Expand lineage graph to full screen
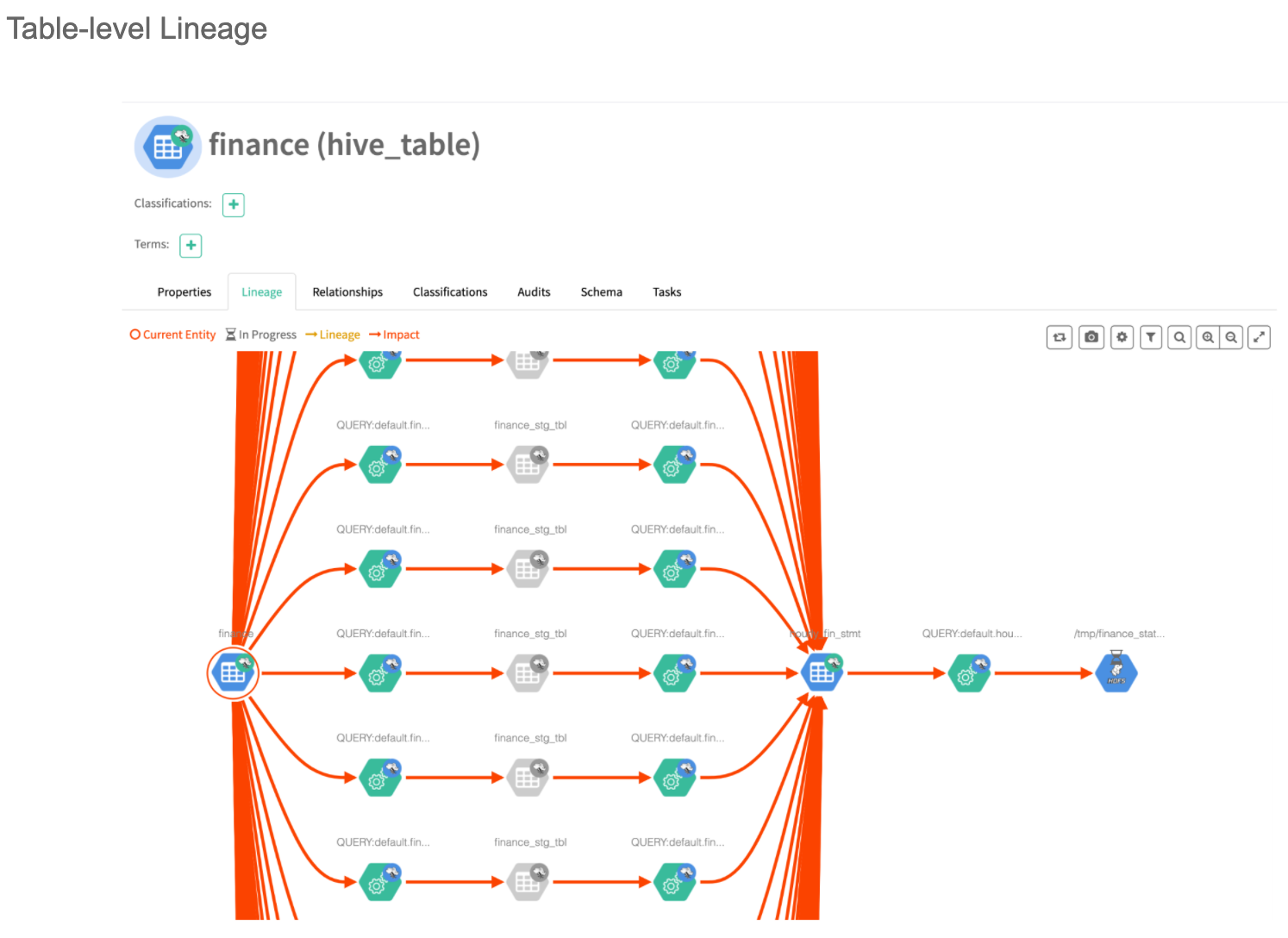Image resolution: width=1288 pixels, height=938 pixels. [1260, 337]
